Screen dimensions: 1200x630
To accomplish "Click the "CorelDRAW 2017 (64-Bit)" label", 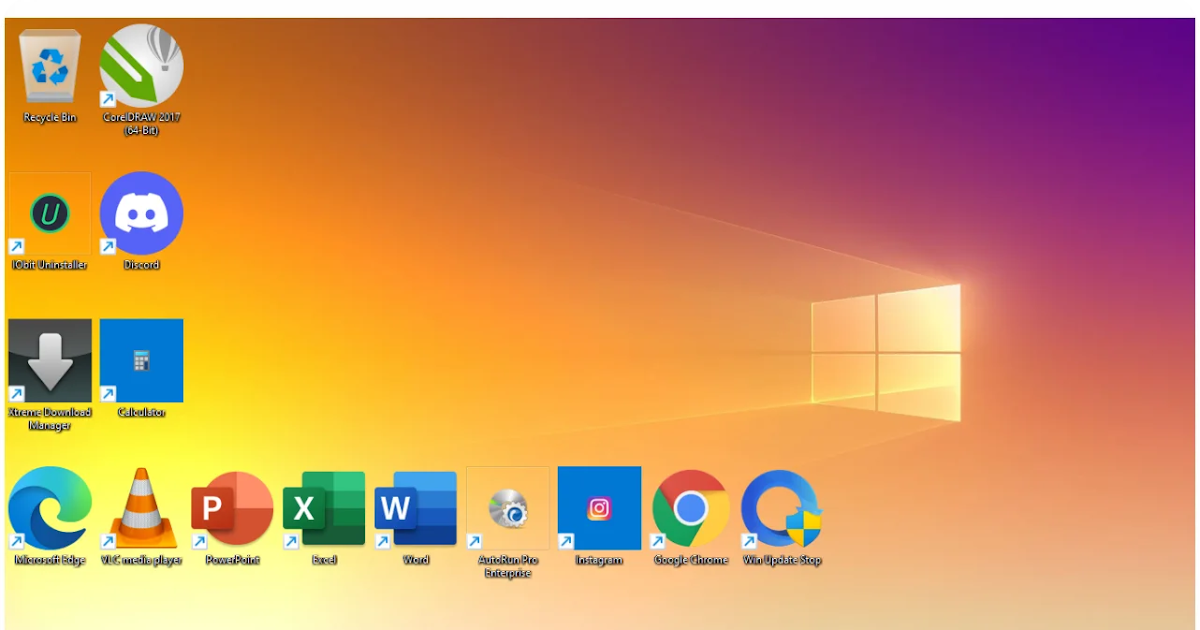I will [x=141, y=124].
